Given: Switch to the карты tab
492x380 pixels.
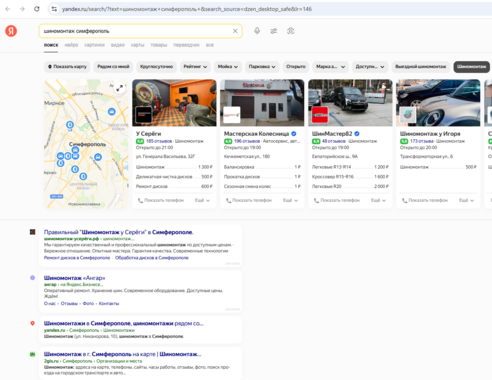Looking at the screenshot, I should [x=137, y=45].
